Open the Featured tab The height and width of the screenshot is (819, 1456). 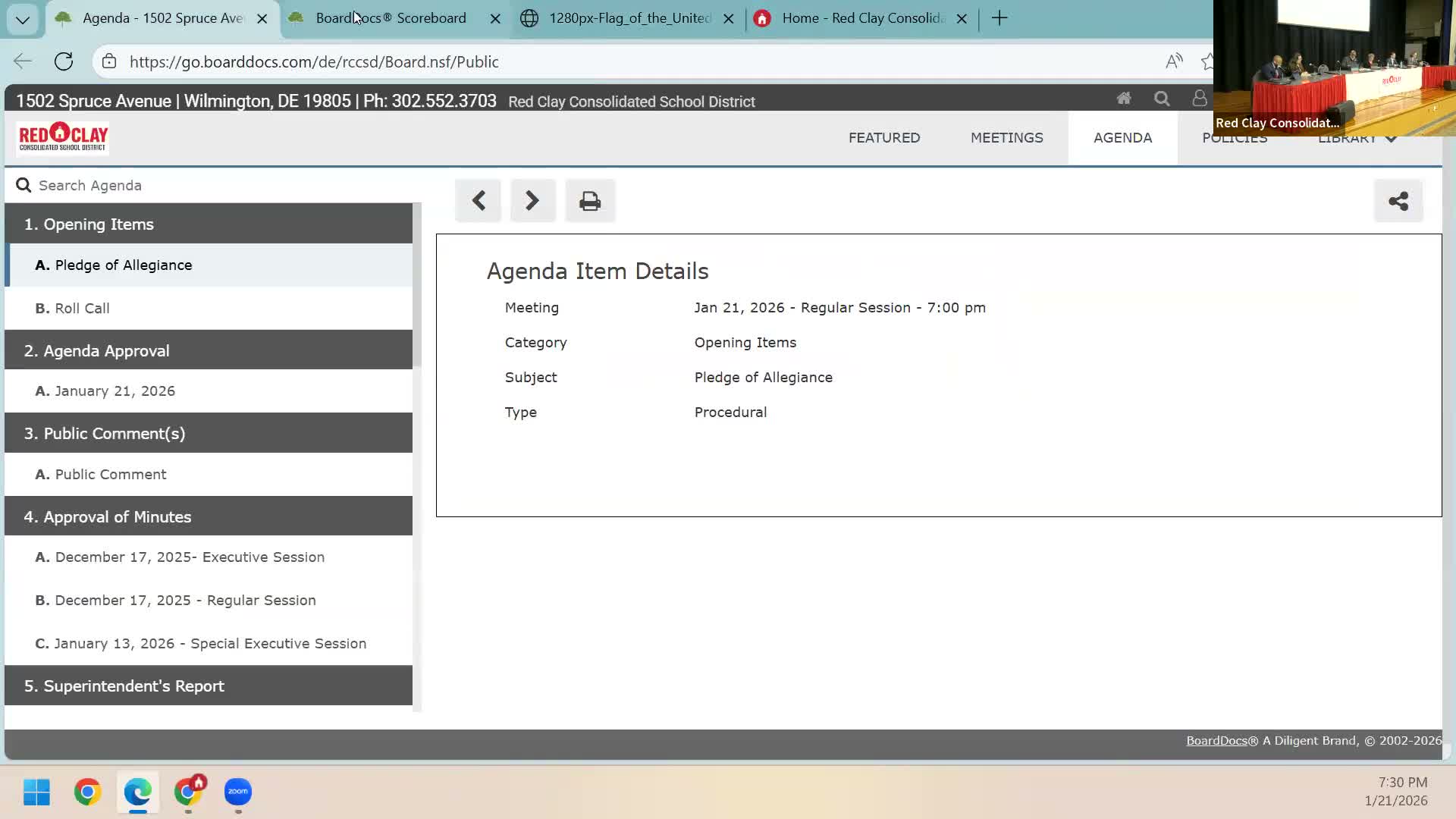coord(883,138)
